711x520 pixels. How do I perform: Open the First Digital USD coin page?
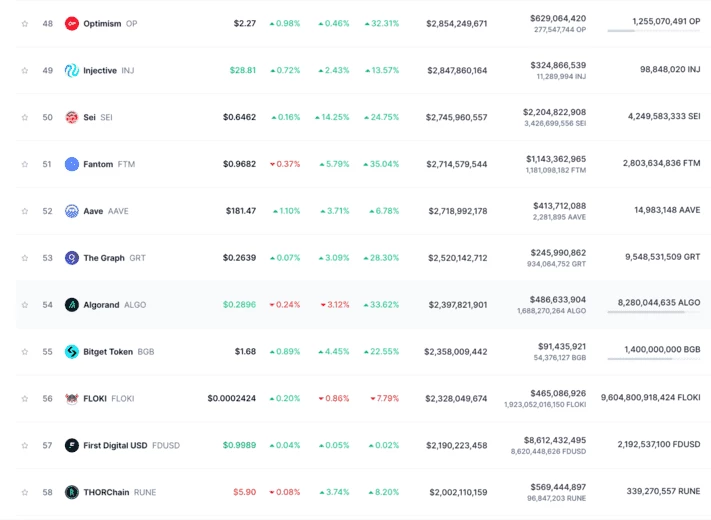pyautogui.click(x=115, y=446)
